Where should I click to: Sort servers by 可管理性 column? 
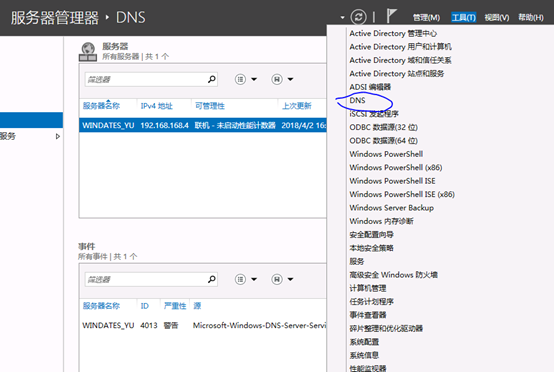[x=210, y=106]
